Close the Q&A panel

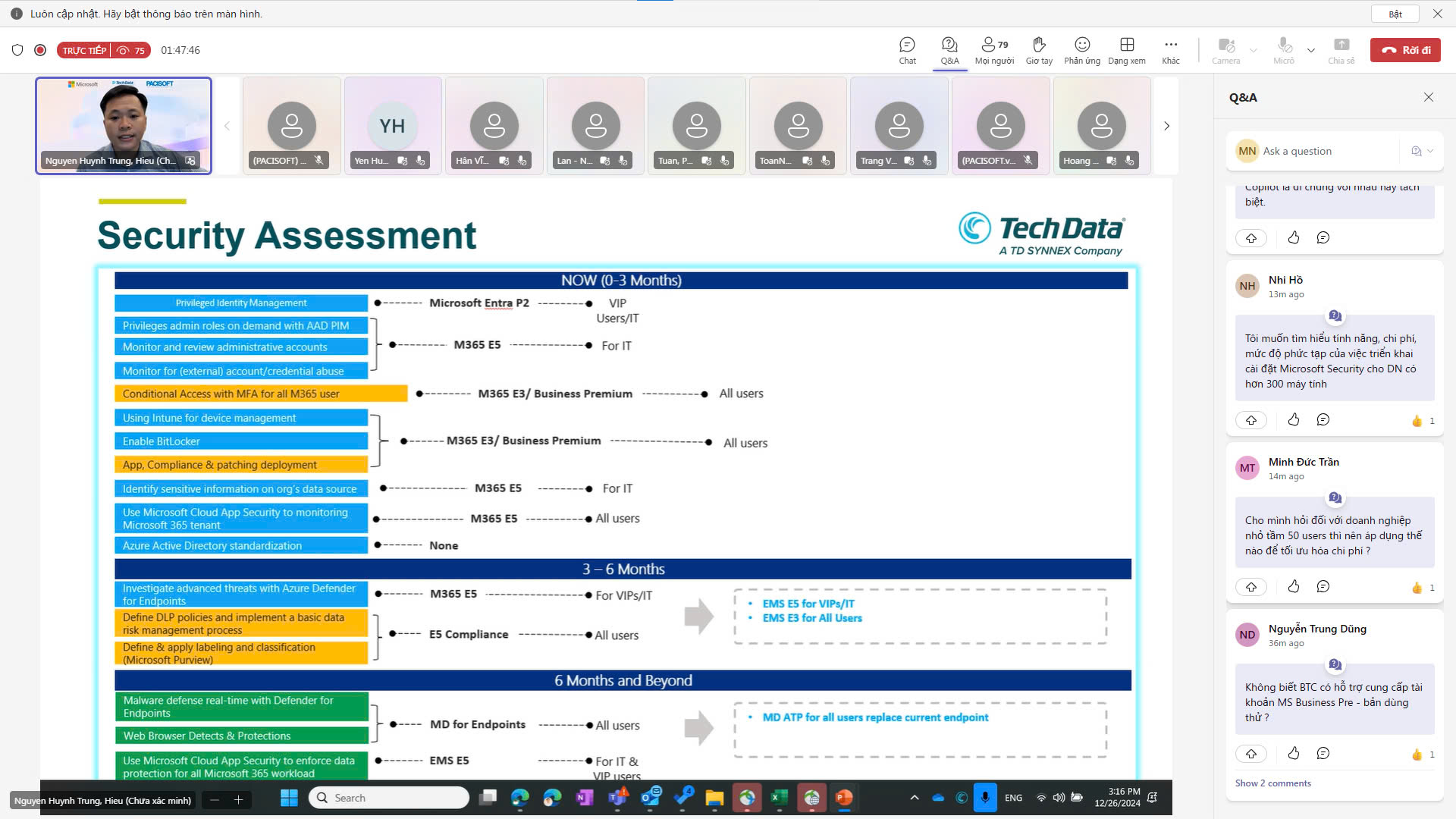pyautogui.click(x=1429, y=97)
